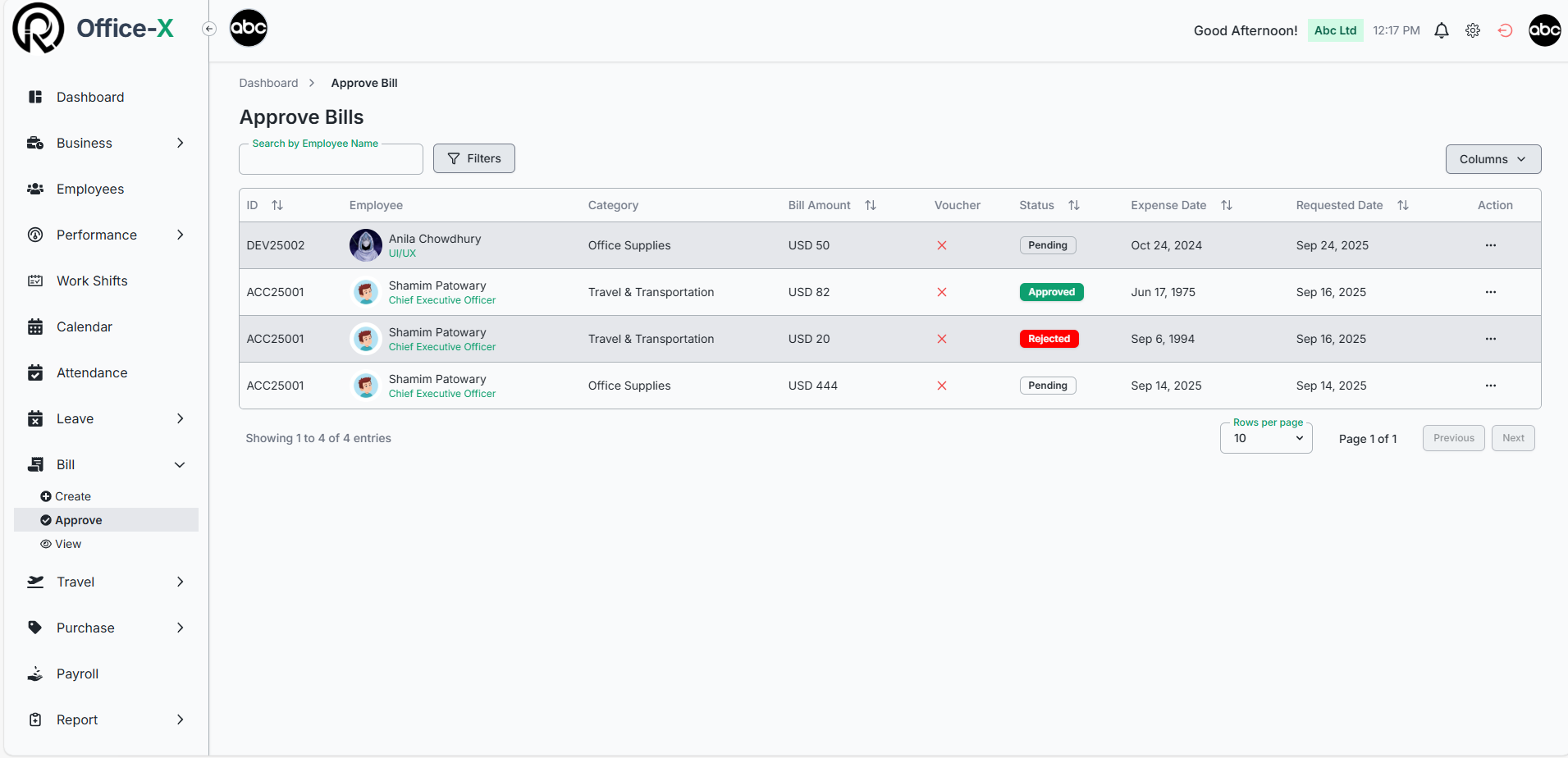This screenshot has width=1568, height=758.
Task: Focus the Search by Employee Name field
Action: coord(331,160)
